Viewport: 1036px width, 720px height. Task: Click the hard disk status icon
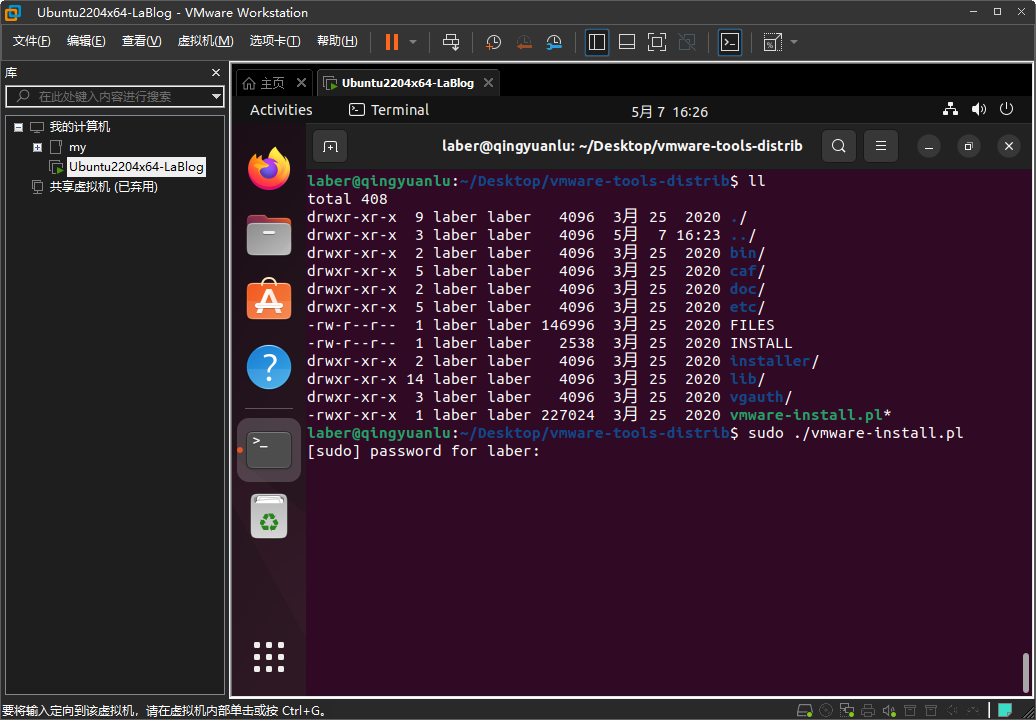tap(804, 711)
